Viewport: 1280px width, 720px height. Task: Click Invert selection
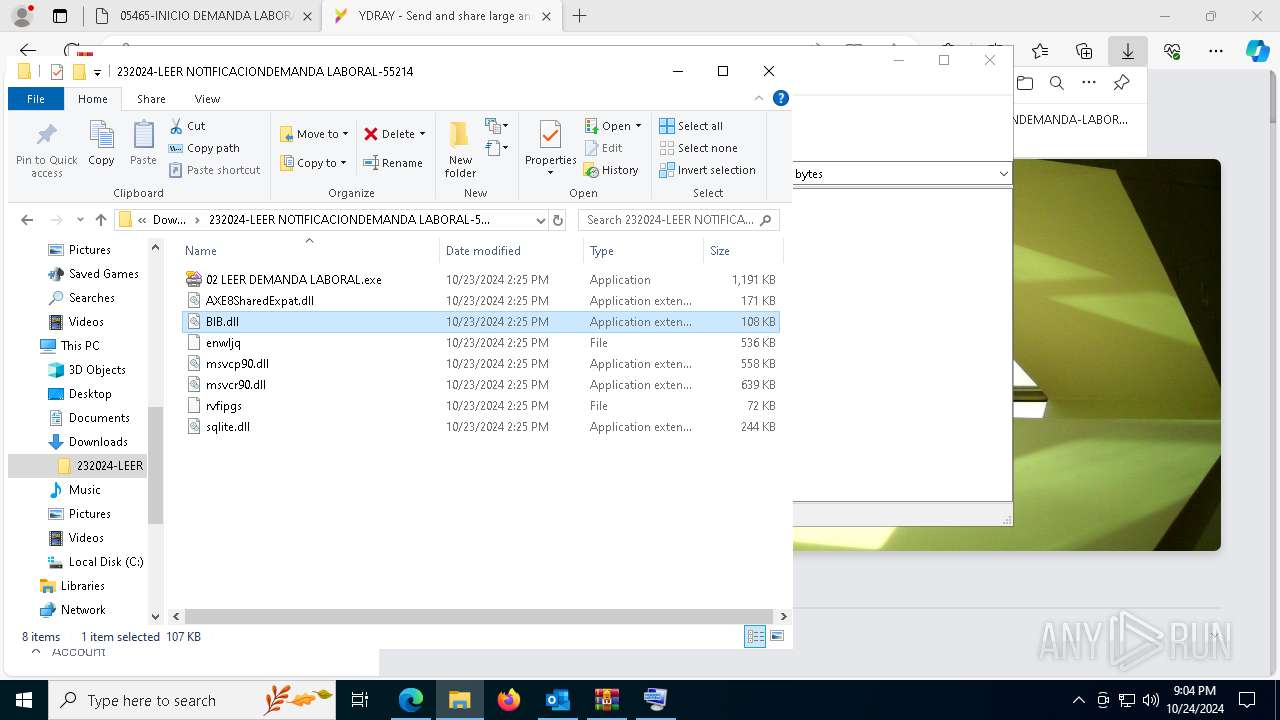coord(707,170)
